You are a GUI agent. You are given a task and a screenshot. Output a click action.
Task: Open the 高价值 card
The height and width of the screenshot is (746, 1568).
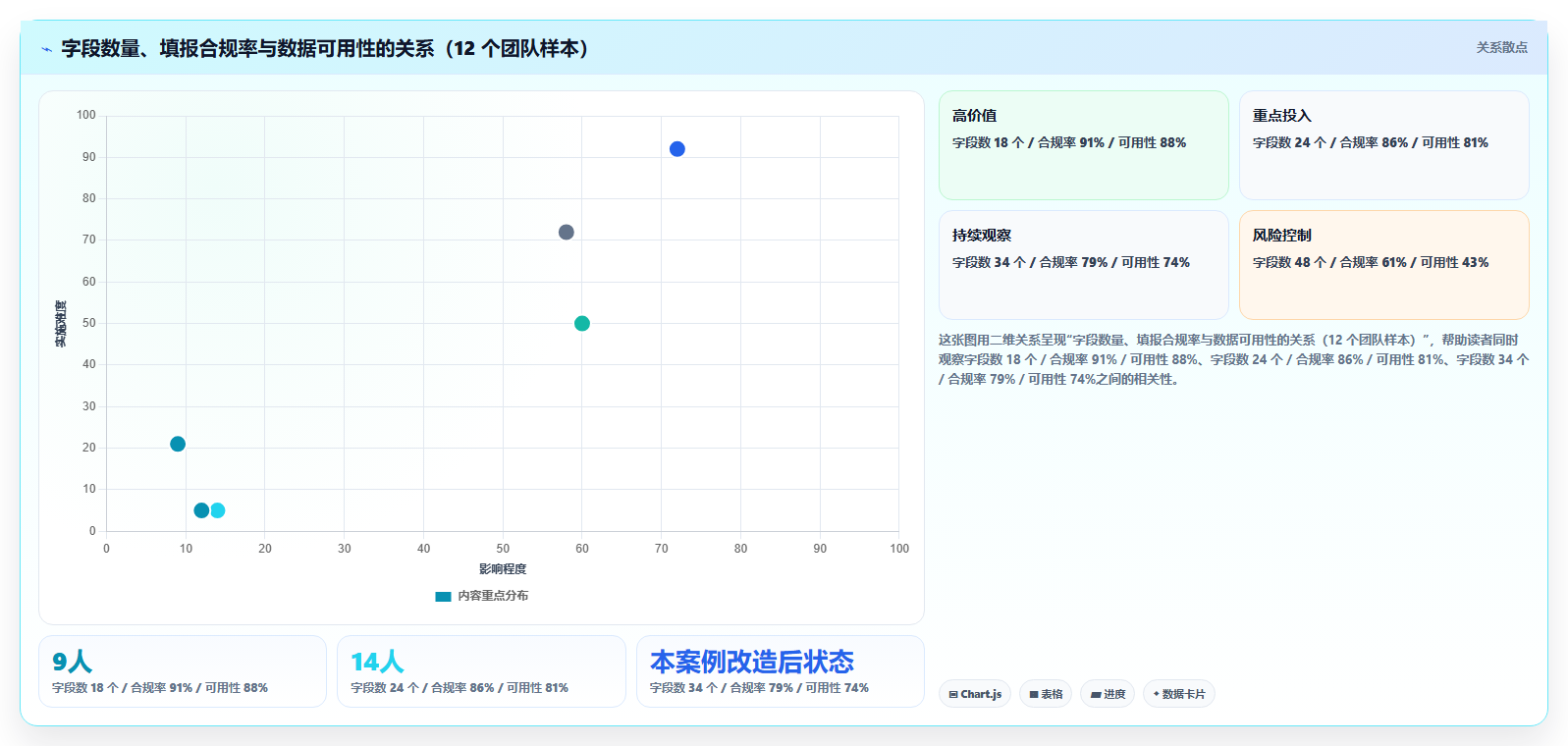click(x=1084, y=145)
